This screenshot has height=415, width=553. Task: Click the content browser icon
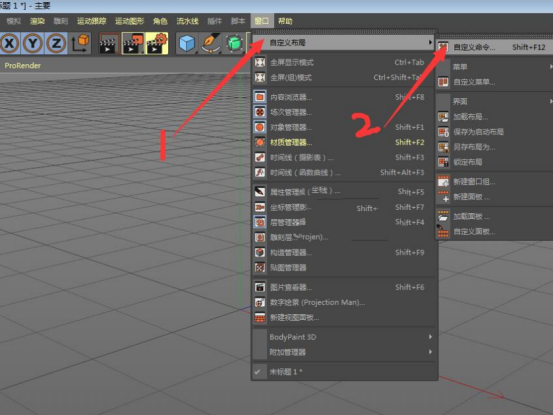pyautogui.click(x=260, y=97)
